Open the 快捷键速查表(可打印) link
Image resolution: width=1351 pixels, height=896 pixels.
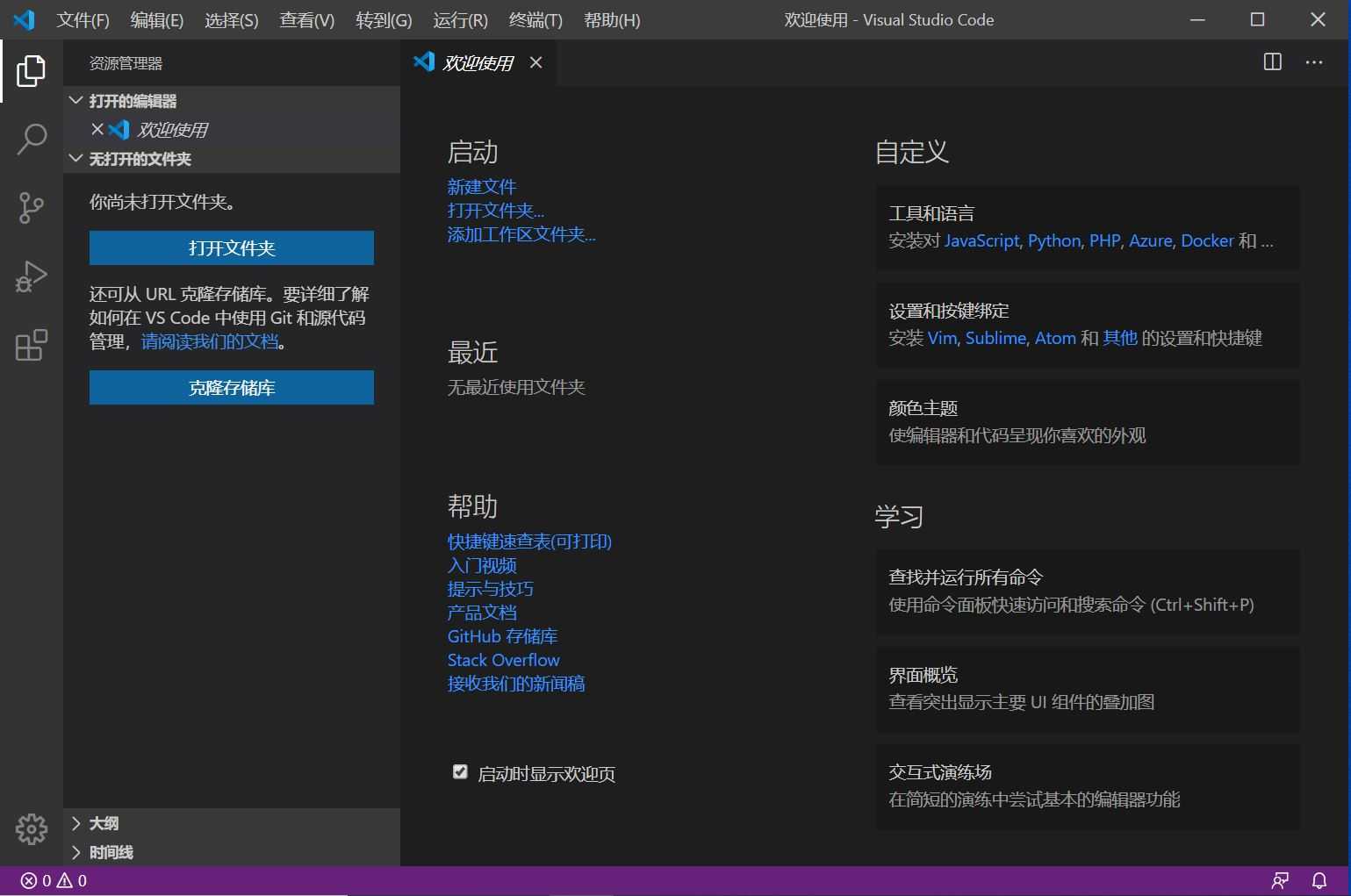coord(529,541)
